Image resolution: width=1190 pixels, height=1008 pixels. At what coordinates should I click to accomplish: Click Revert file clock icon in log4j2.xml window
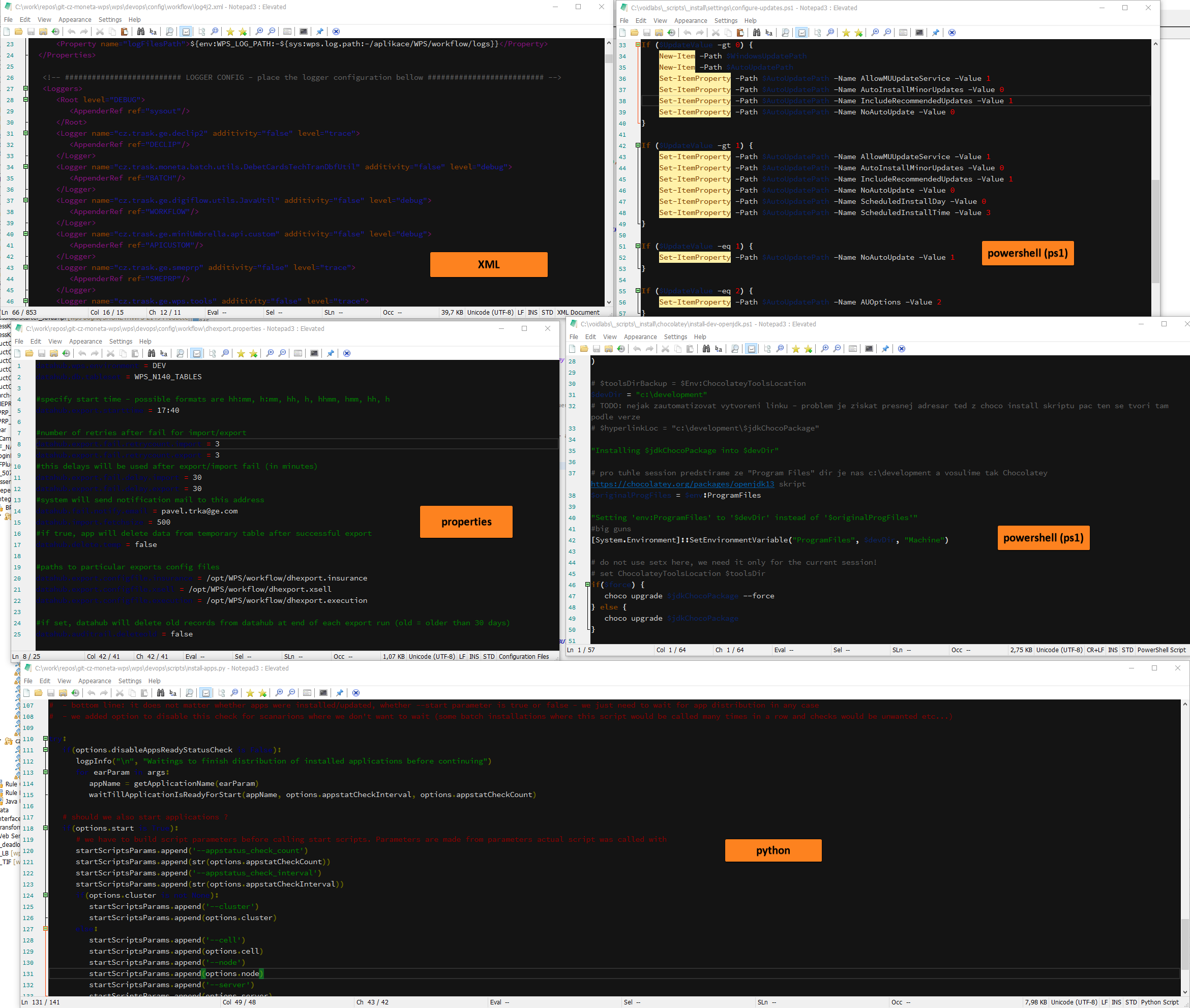(x=55, y=32)
